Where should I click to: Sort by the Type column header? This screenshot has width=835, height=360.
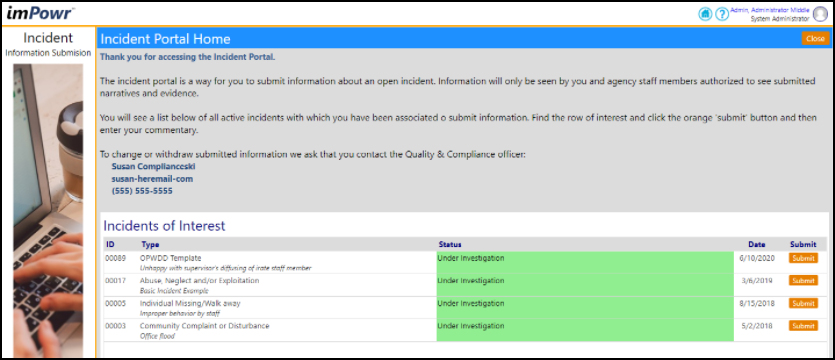[x=149, y=244]
